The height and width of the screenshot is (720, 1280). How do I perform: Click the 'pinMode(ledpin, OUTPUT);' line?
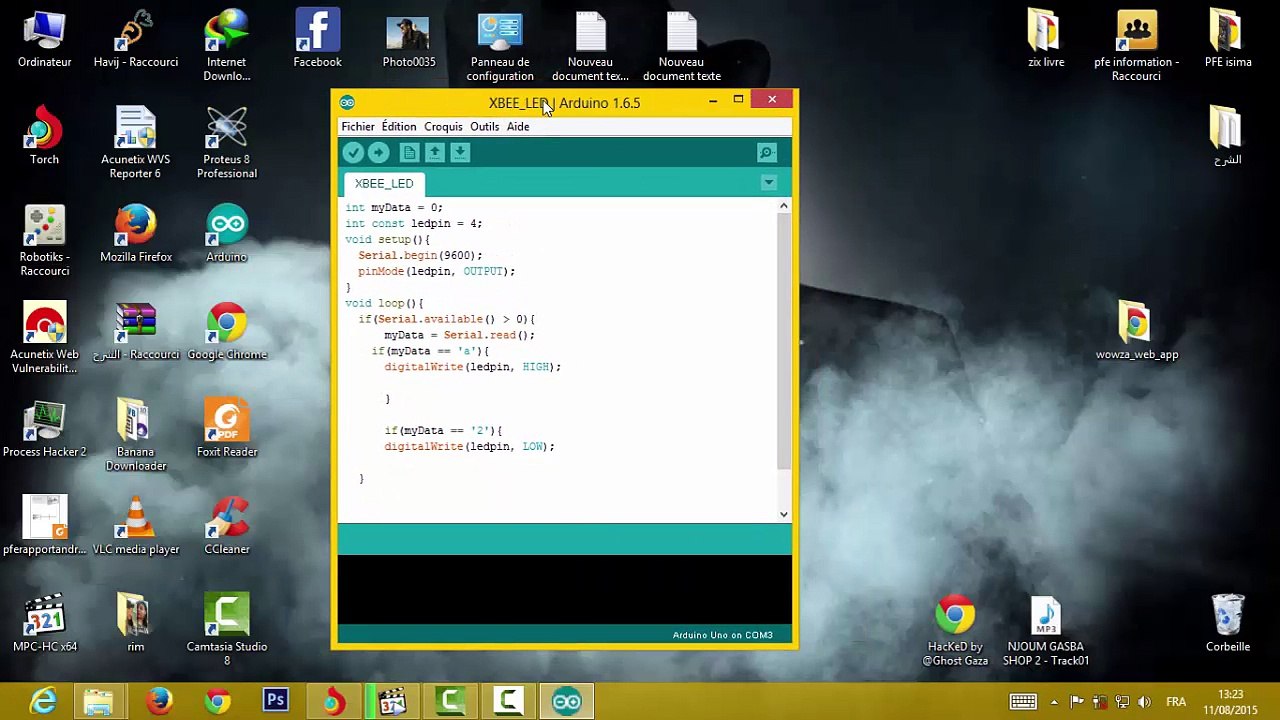pos(436,271)
